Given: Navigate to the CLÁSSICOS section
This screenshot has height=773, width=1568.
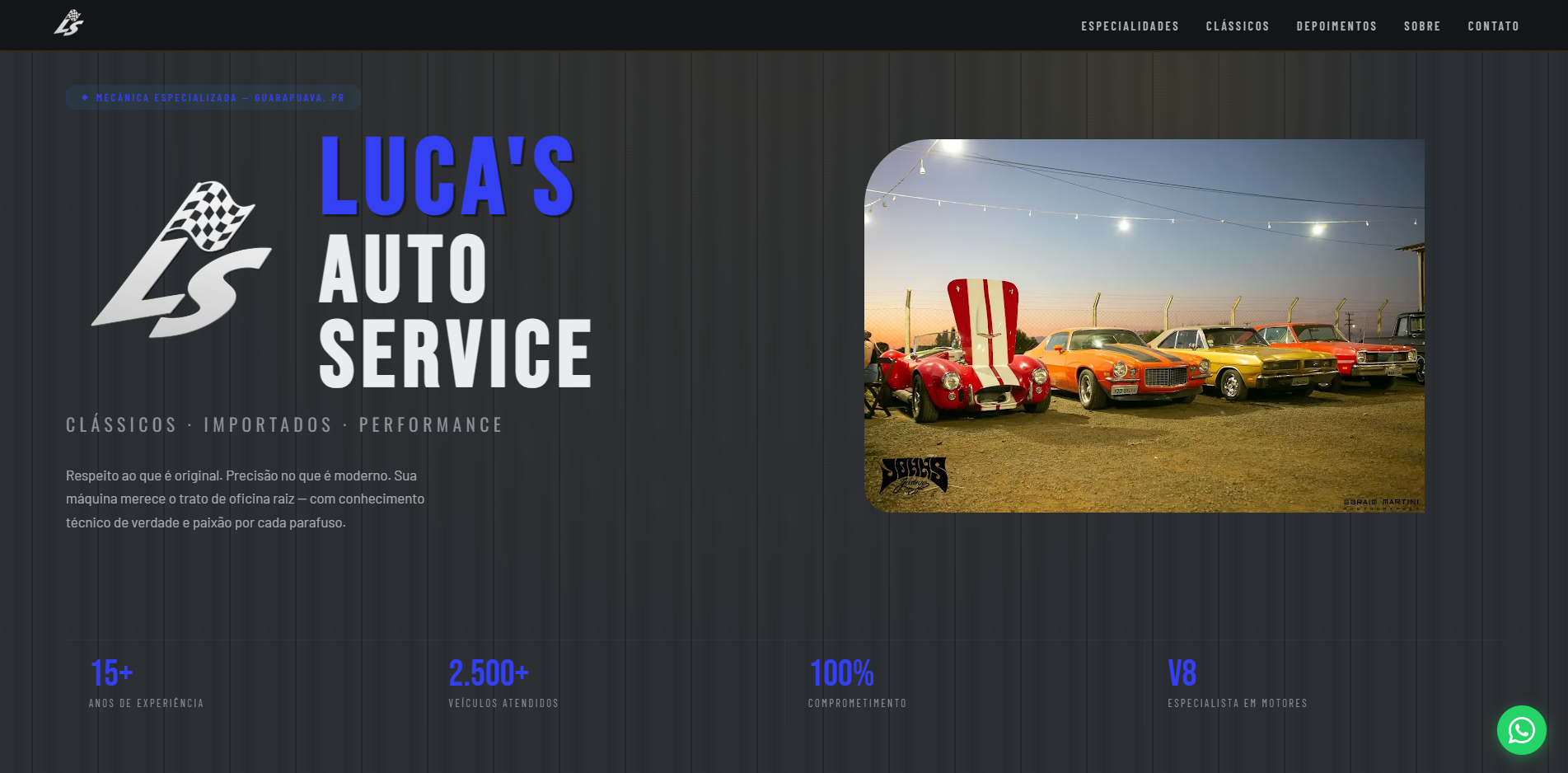Looking at the screenshot, I should 1238,26.
